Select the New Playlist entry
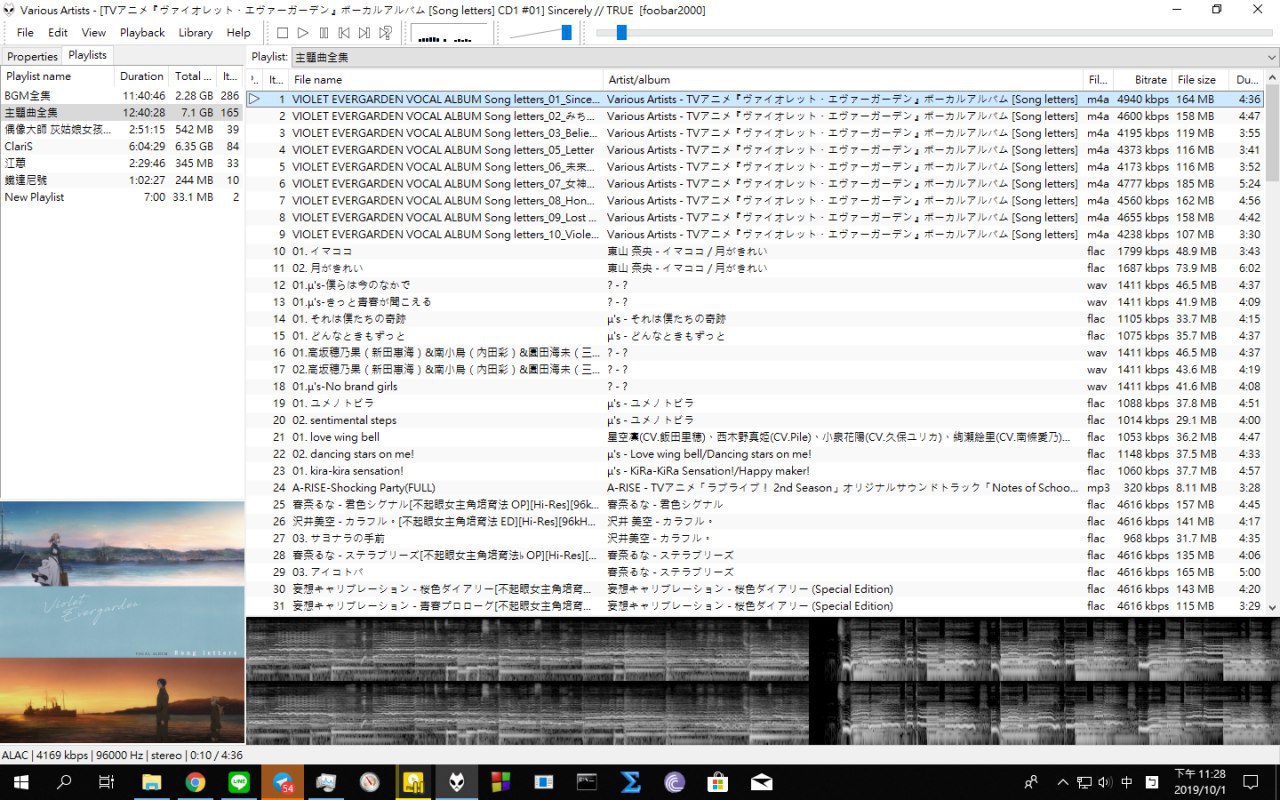The image size is (1280, 800). tap(122, 197)
